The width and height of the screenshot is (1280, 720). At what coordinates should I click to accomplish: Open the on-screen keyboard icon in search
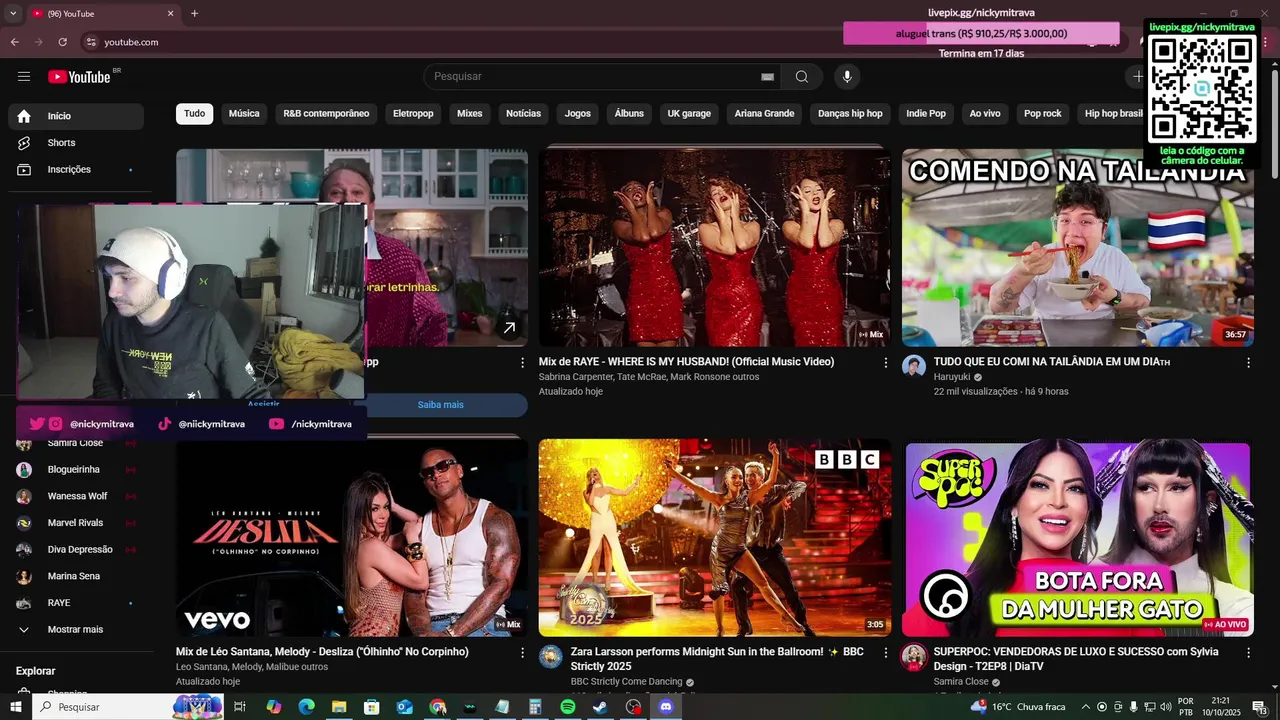click(767, 77)
